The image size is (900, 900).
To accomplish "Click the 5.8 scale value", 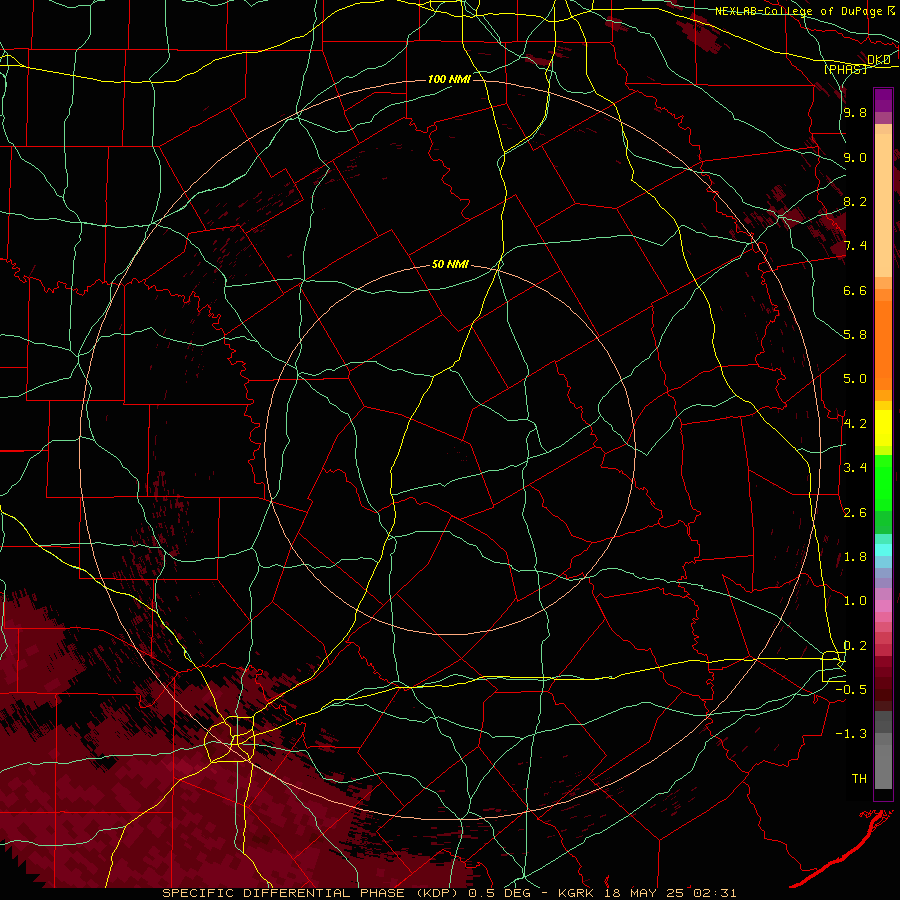I will [x=855, y=335].
